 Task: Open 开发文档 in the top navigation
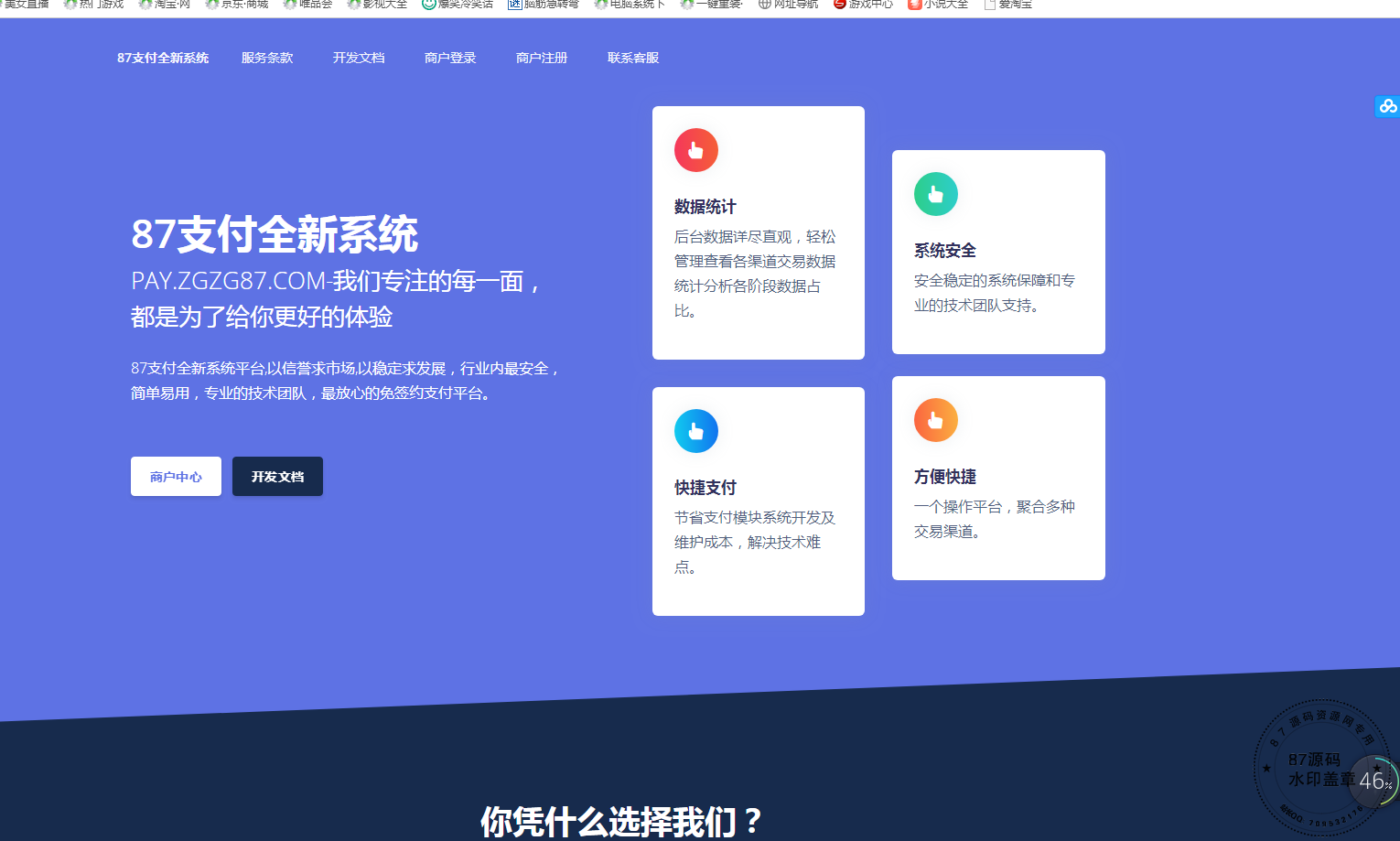coord(359,58)
